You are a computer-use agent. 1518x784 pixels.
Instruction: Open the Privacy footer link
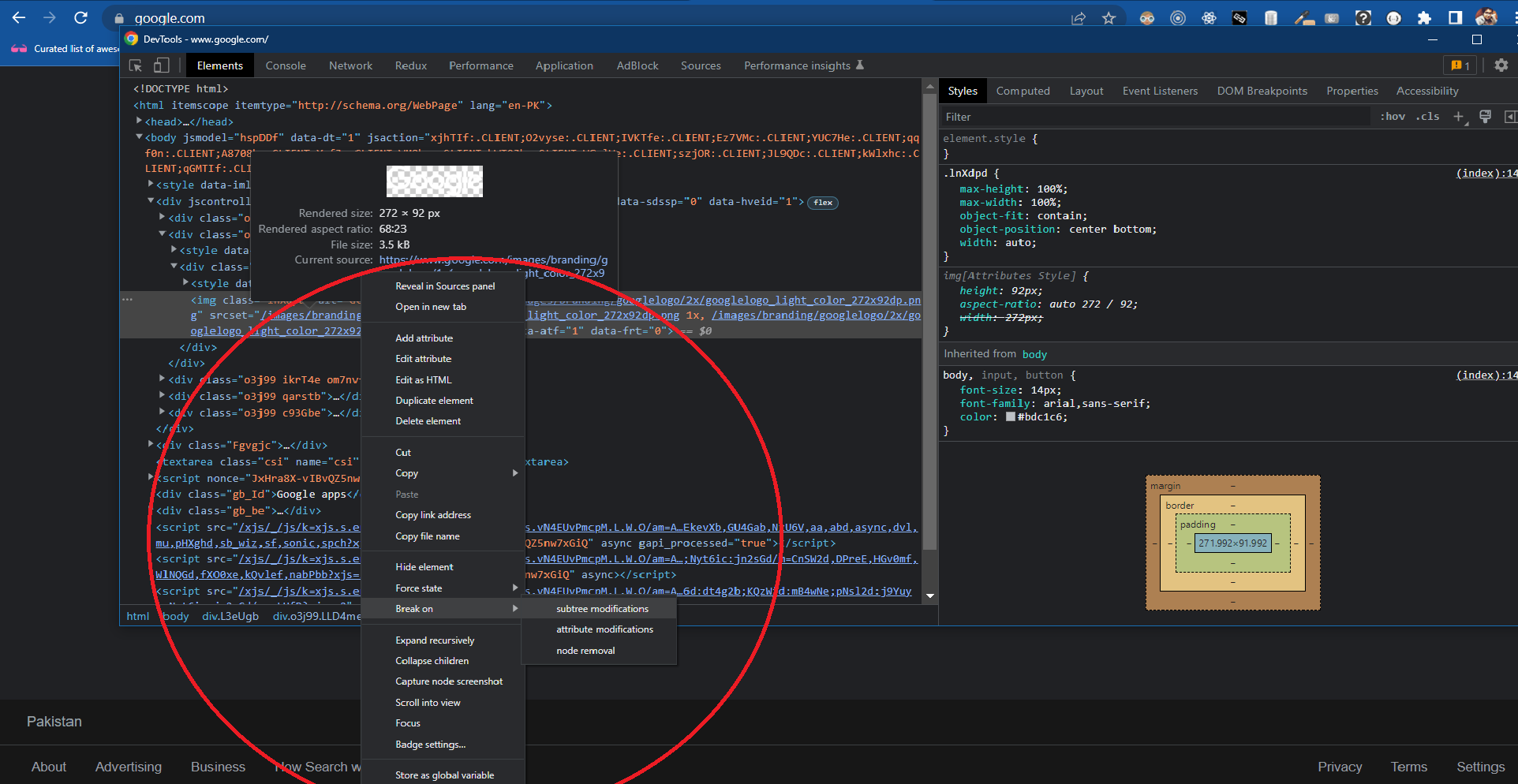[x=1340, y=767]
